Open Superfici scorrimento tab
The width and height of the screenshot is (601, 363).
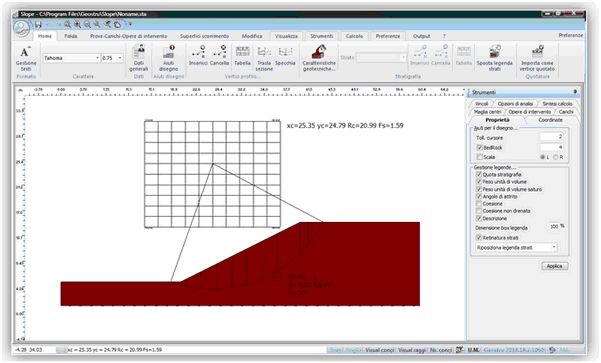click(204, 36)
